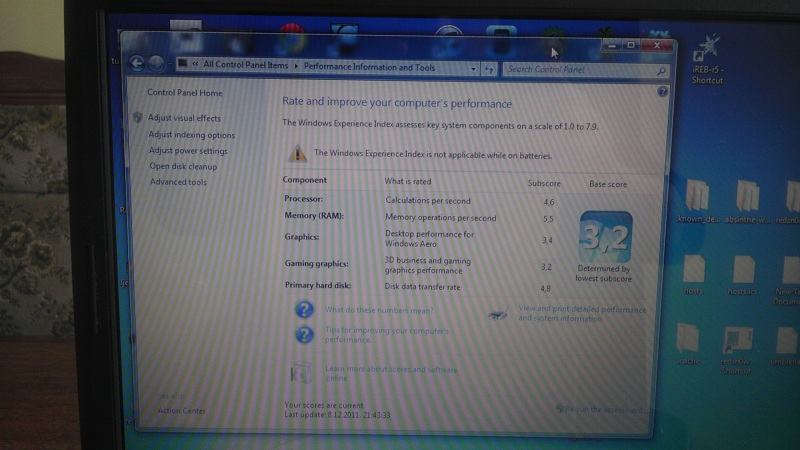Click the control panel icon in address bar
The height and width of the screenshot is (450, 800).
[x=183, y=64]
